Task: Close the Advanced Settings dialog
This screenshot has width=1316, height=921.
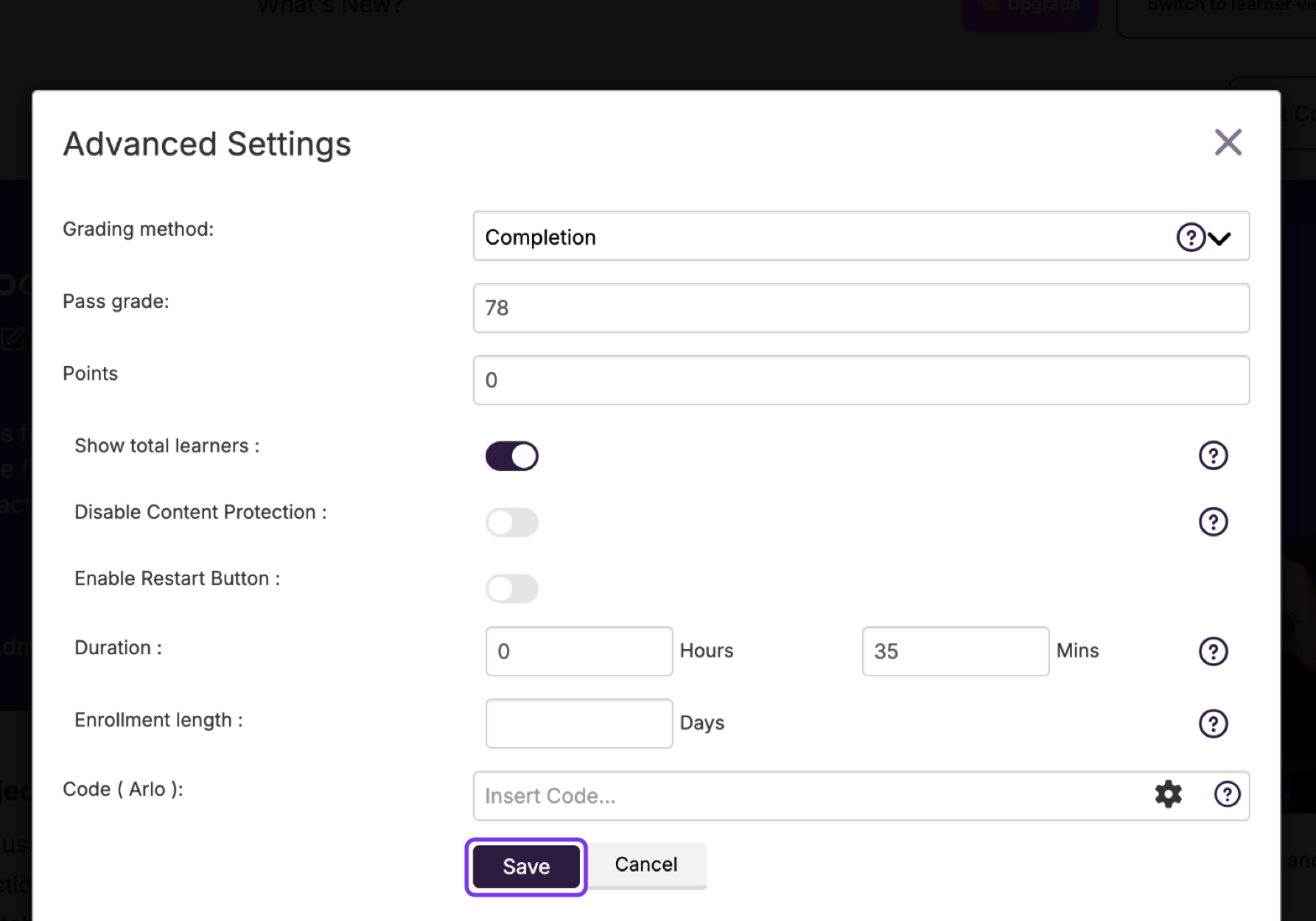Action: (1228, 143)
